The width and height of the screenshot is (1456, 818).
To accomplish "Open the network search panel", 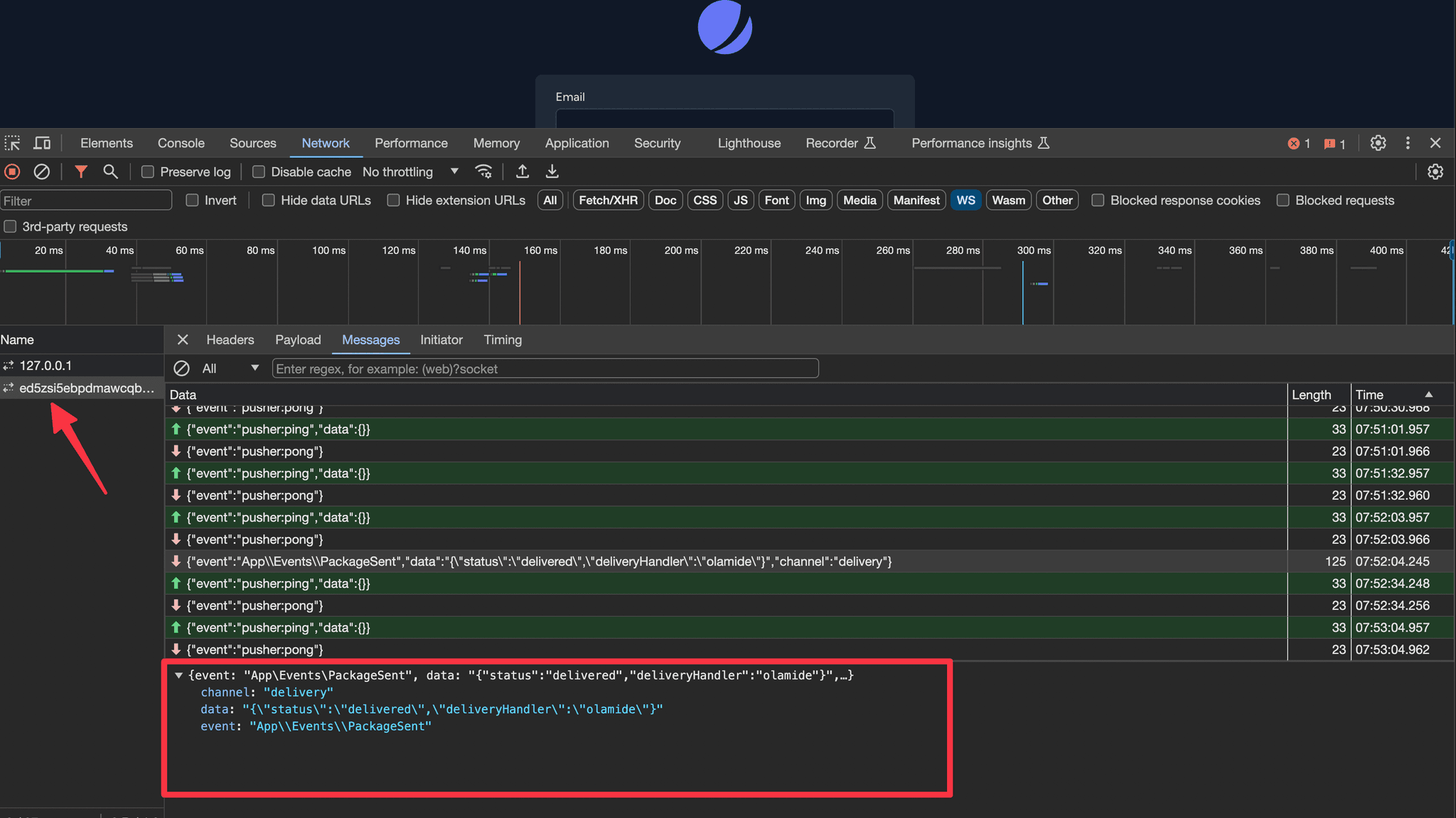I will tap(111, 171).
